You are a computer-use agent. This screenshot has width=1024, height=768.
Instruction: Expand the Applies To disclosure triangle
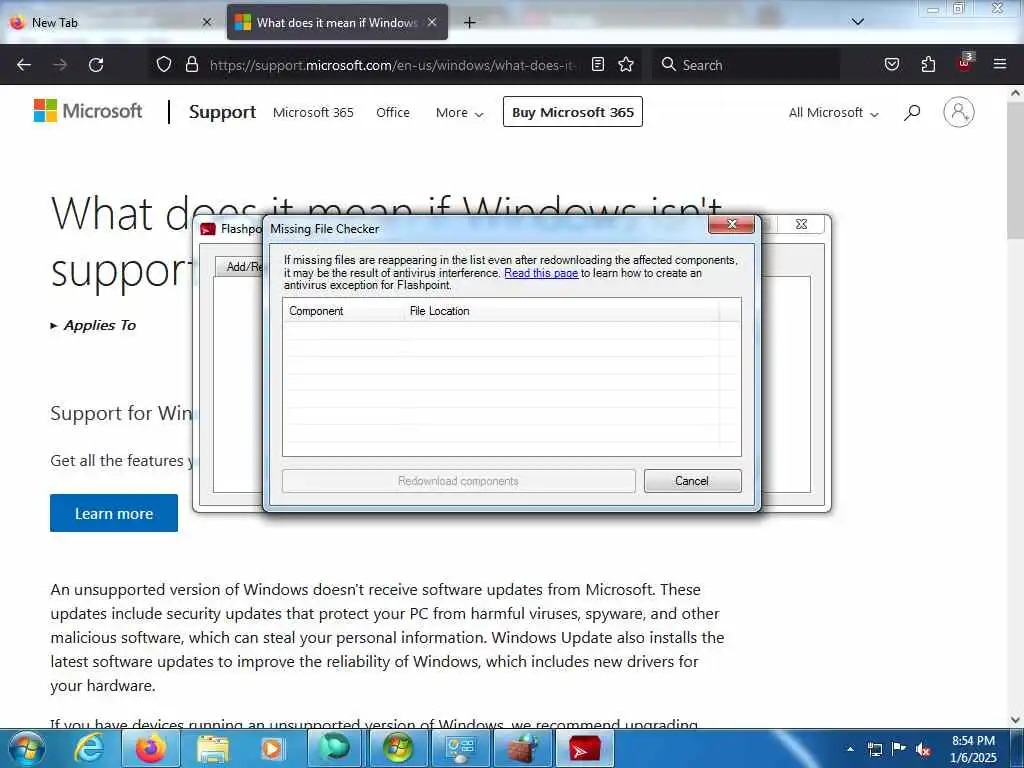pos(54,325)
